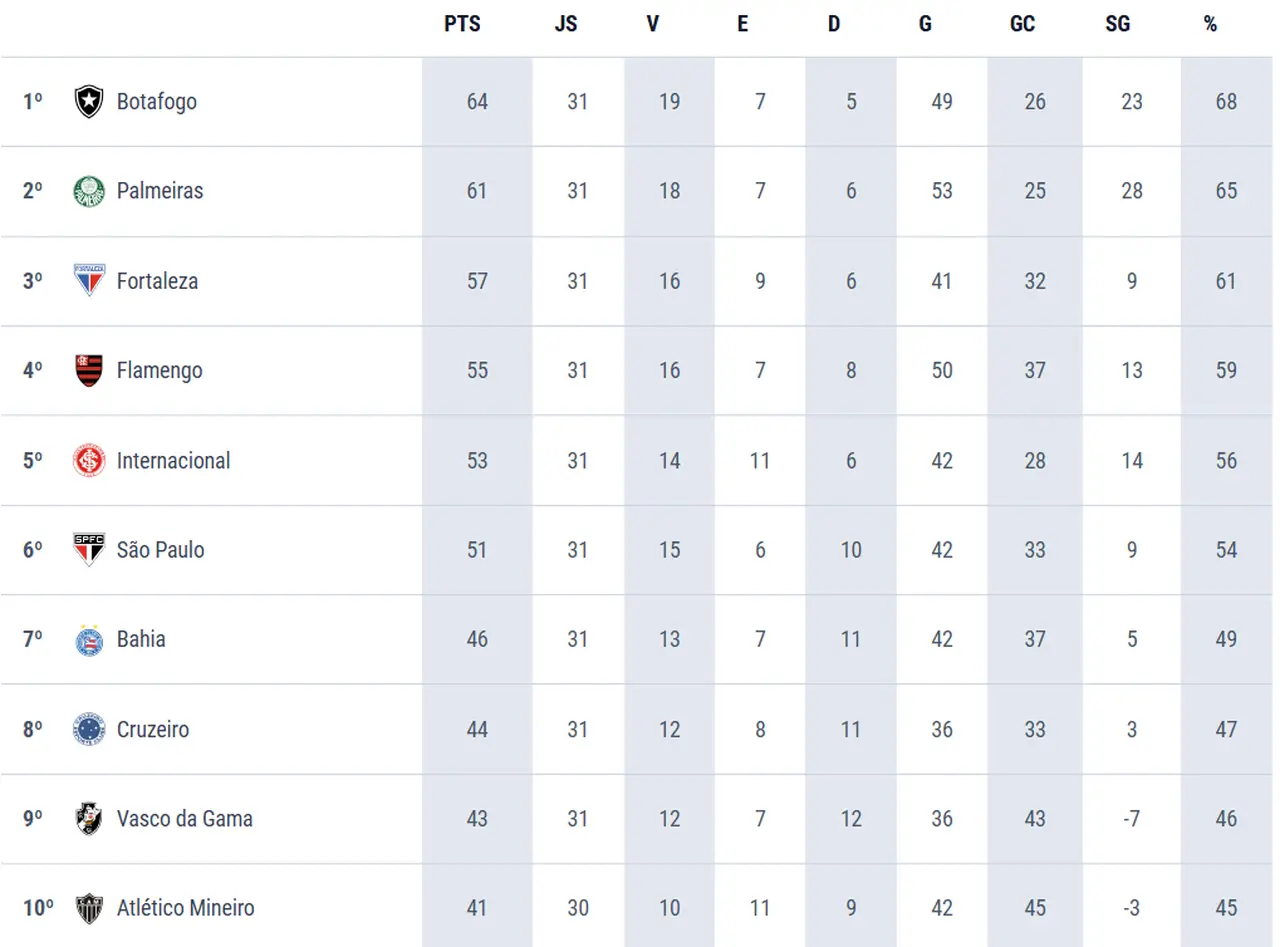Sort table by SG column header
The height and width of the screenshot is (947, 1280).
(1117, 24)
